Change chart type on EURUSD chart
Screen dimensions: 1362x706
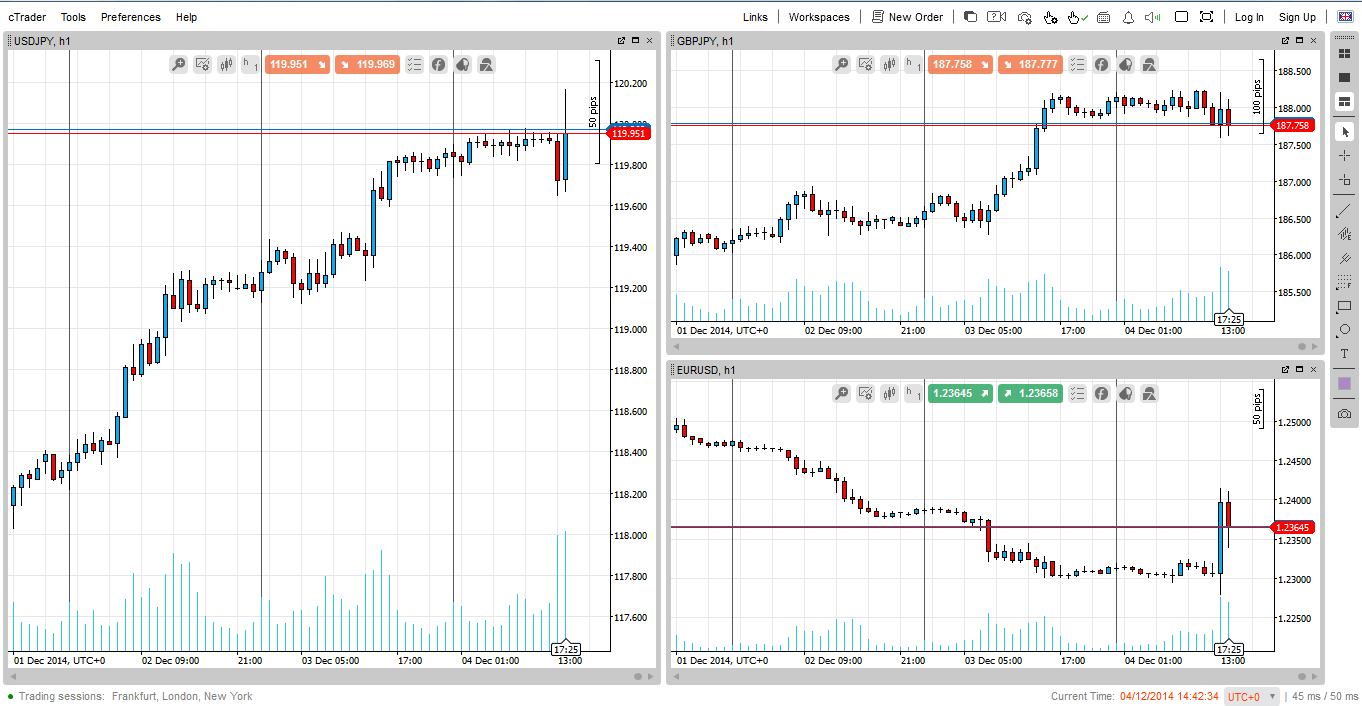[889, 394]
